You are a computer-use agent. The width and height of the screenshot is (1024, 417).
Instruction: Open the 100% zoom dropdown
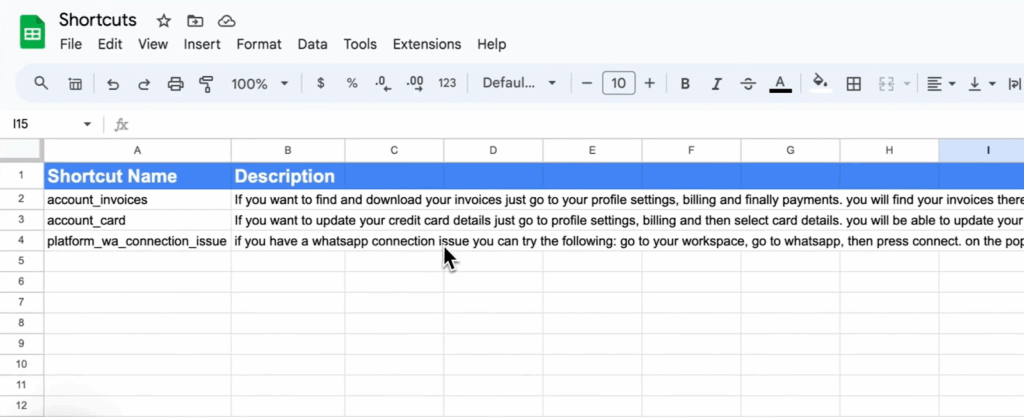(259, 84)
